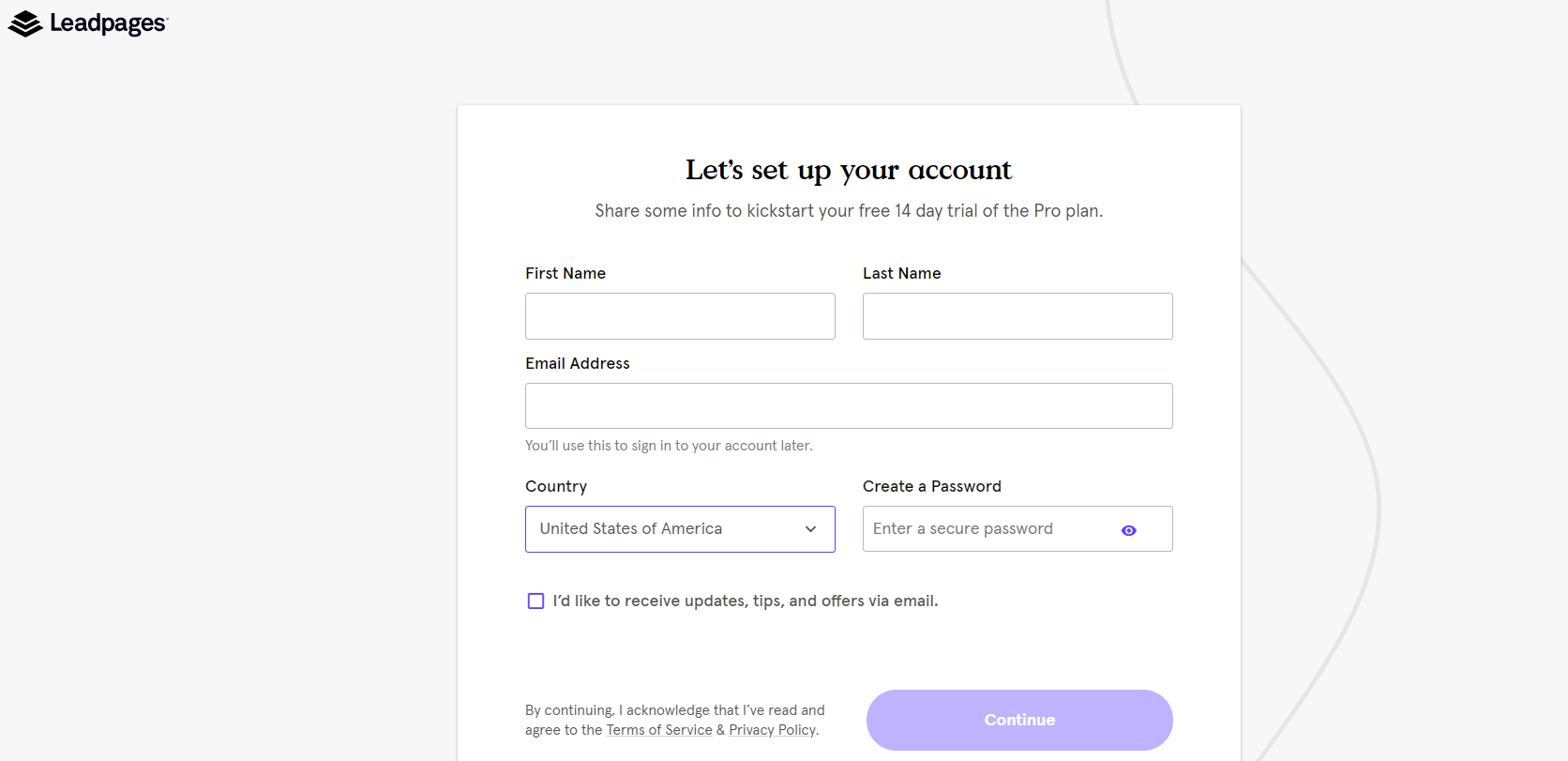Click the free 14 day trial subtitle text
This screenshot has width=1568, height=761.
click(849, 211)
